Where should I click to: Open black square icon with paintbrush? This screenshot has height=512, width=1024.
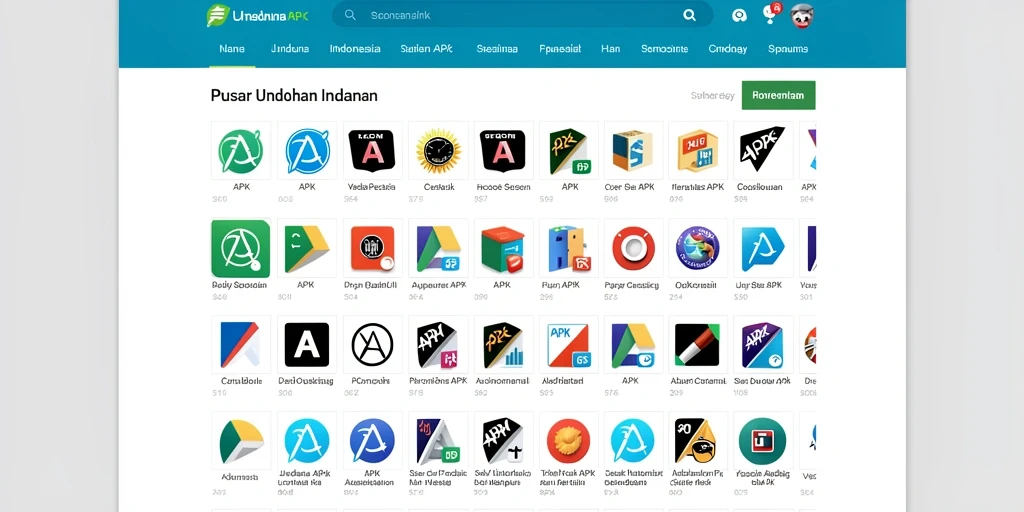(698, 345)
